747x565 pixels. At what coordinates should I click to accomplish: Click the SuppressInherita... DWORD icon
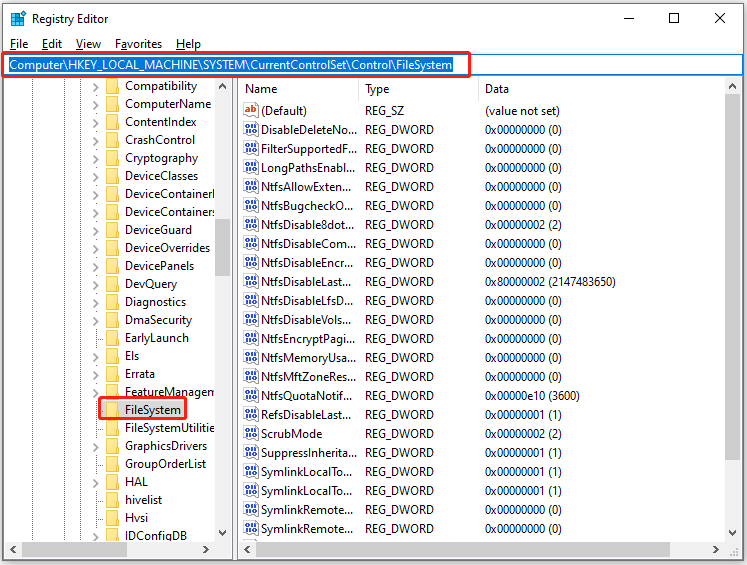coord(251,453)
